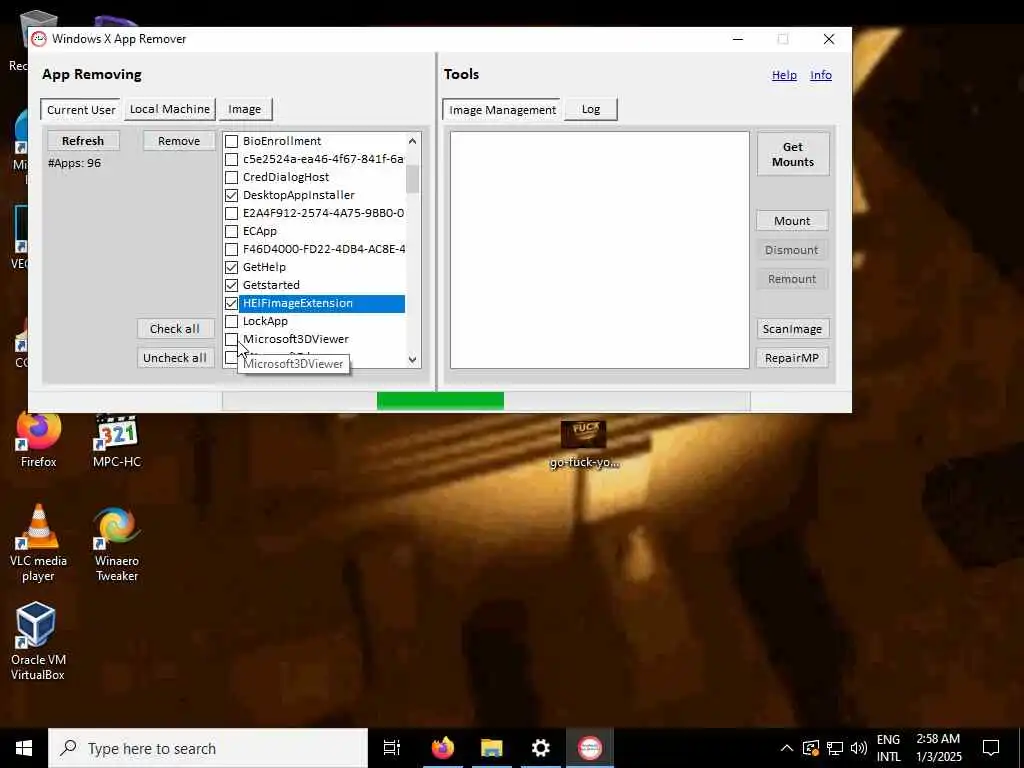The image size is (1024, 768).
Task: Open File Explorer from the taskbar
Action: [x=492, y=748]
